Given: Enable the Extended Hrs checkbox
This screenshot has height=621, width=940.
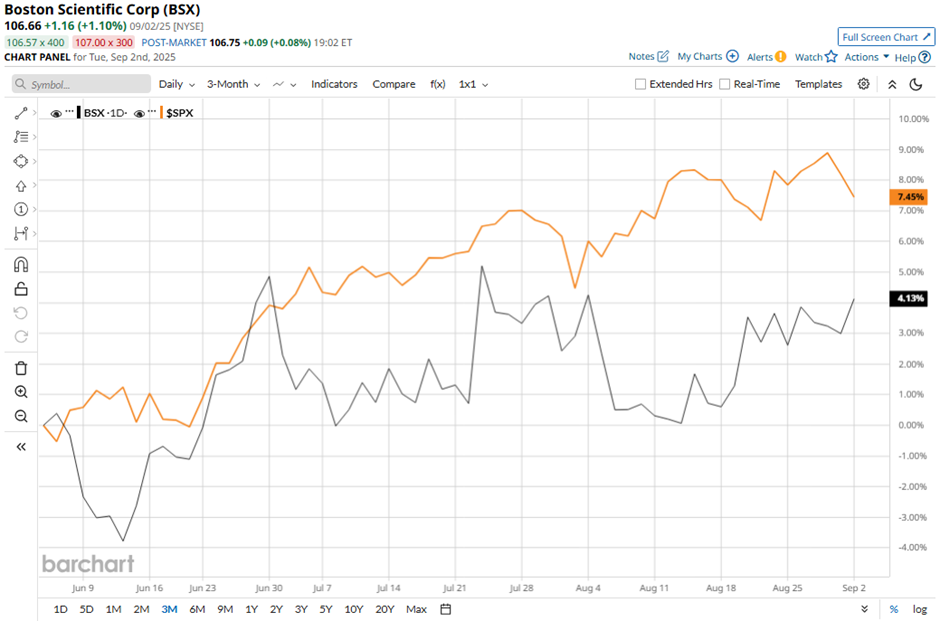Looking at the screenshot, I should click(x=640, y=84).
